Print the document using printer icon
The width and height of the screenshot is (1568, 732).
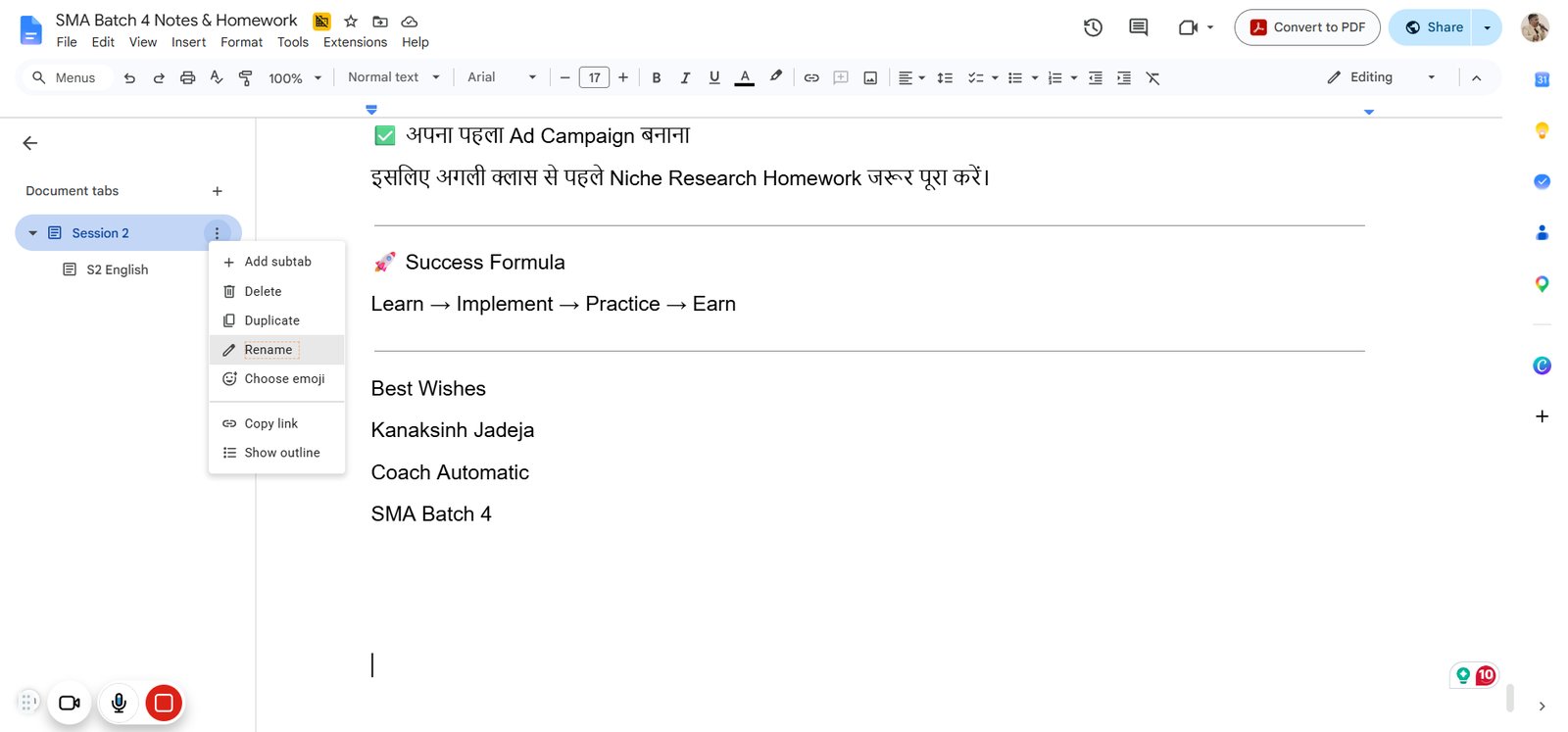(x=187, y=77)
